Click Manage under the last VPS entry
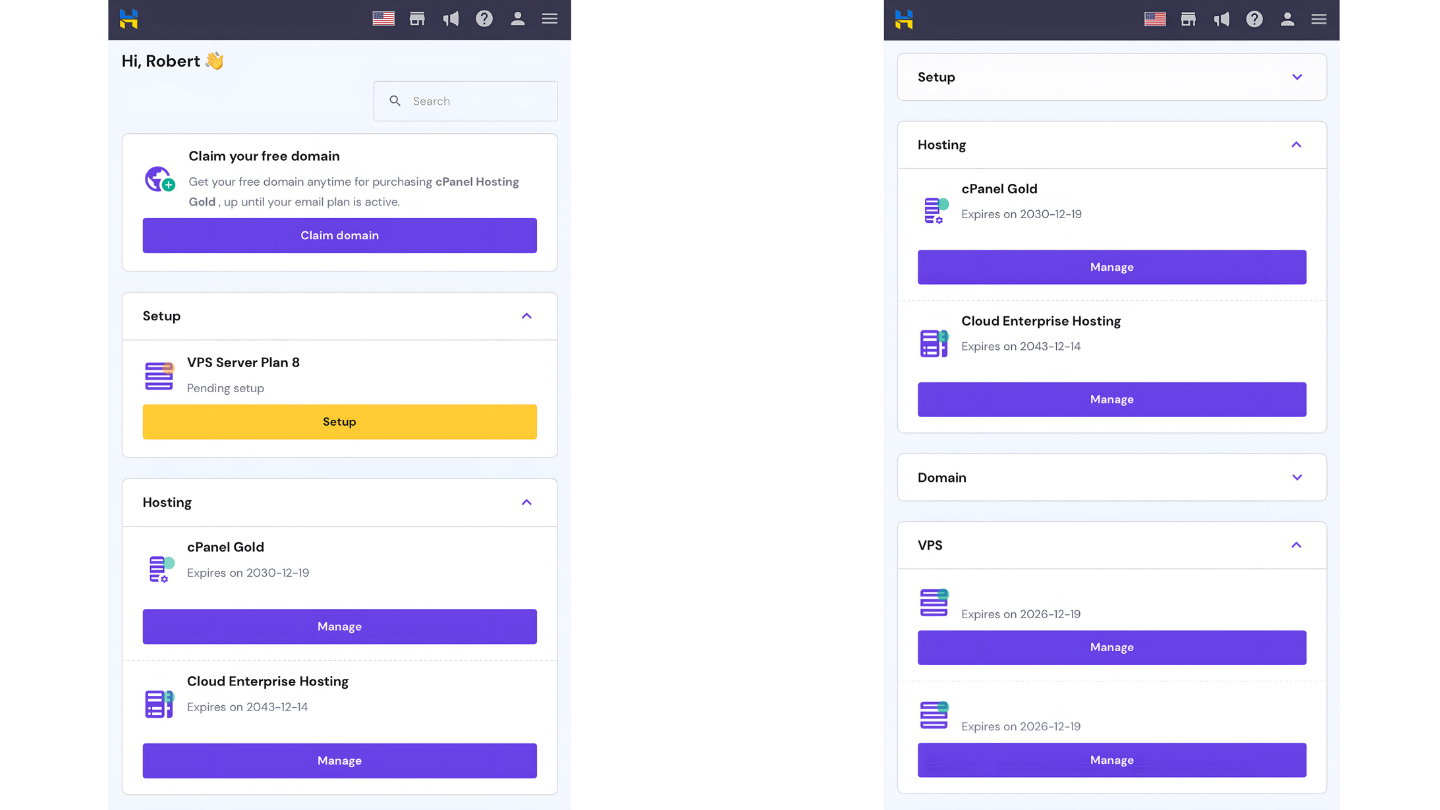The width and height of the screenshot is (1440, 810). 1111,760
